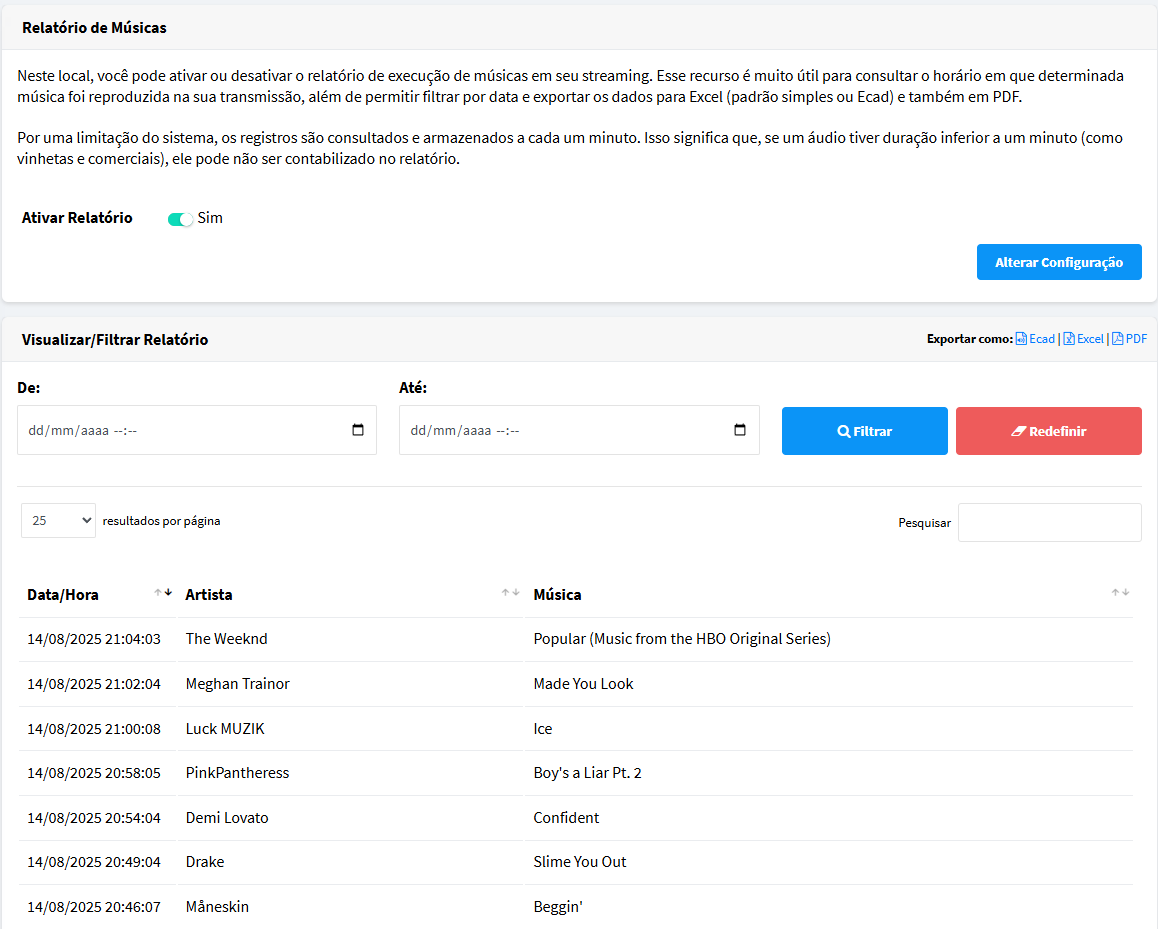Viewport: 1158px width, 929px height.
Task: Sort table by Música header
Action: (x=557, y=594)
